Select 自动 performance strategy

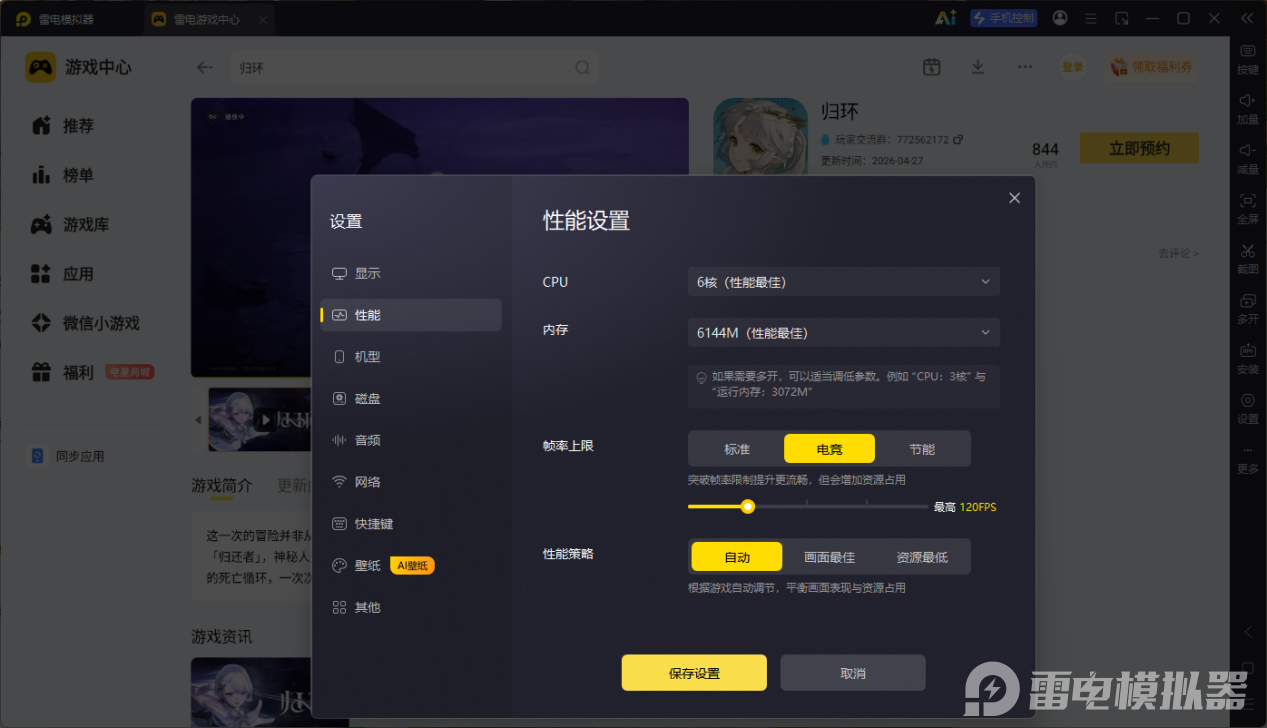click(737, 557)
